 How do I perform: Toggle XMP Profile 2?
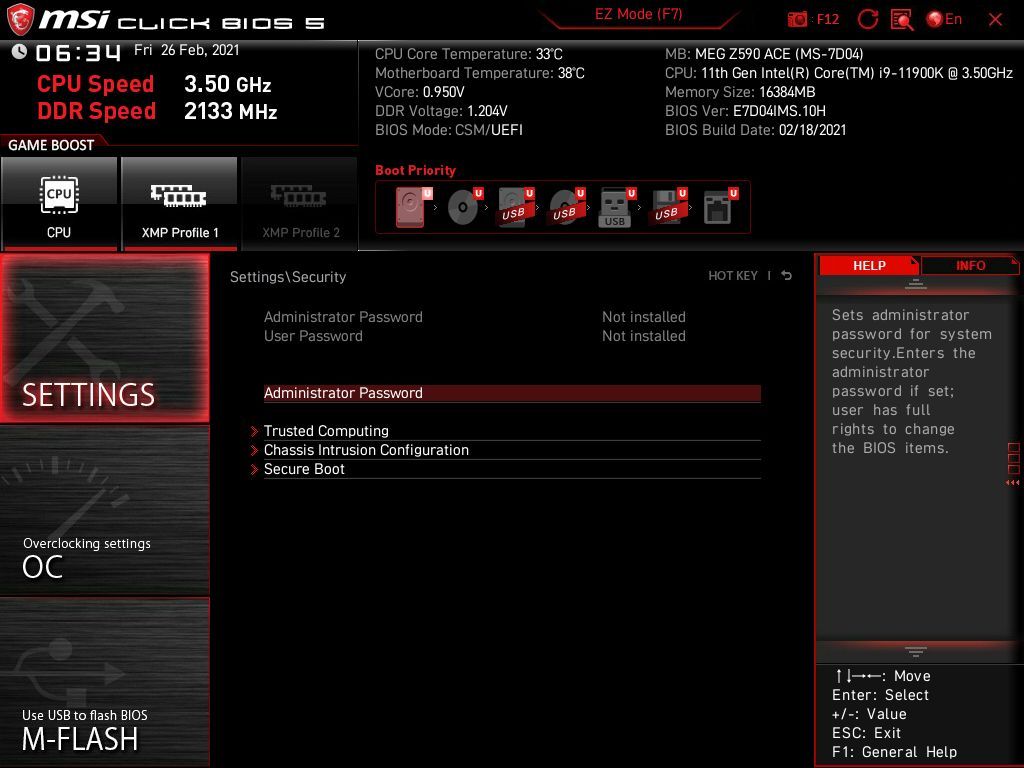(x=300, y=203)
